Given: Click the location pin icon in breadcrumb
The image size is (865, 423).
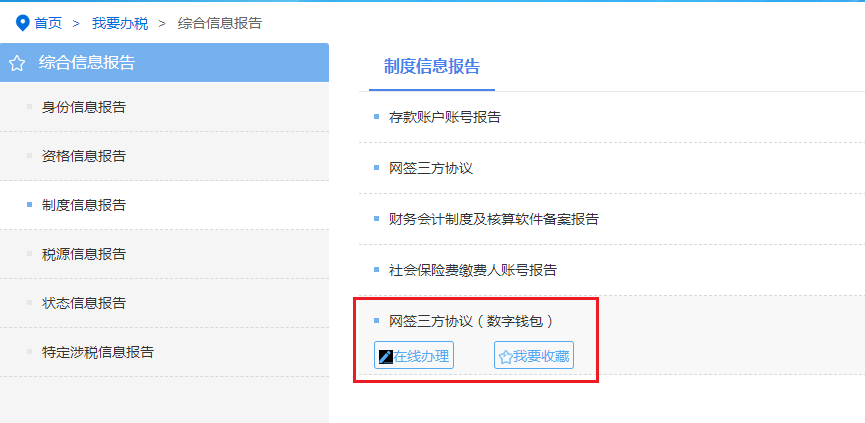Looking at the screenshot, I should 23,23.
